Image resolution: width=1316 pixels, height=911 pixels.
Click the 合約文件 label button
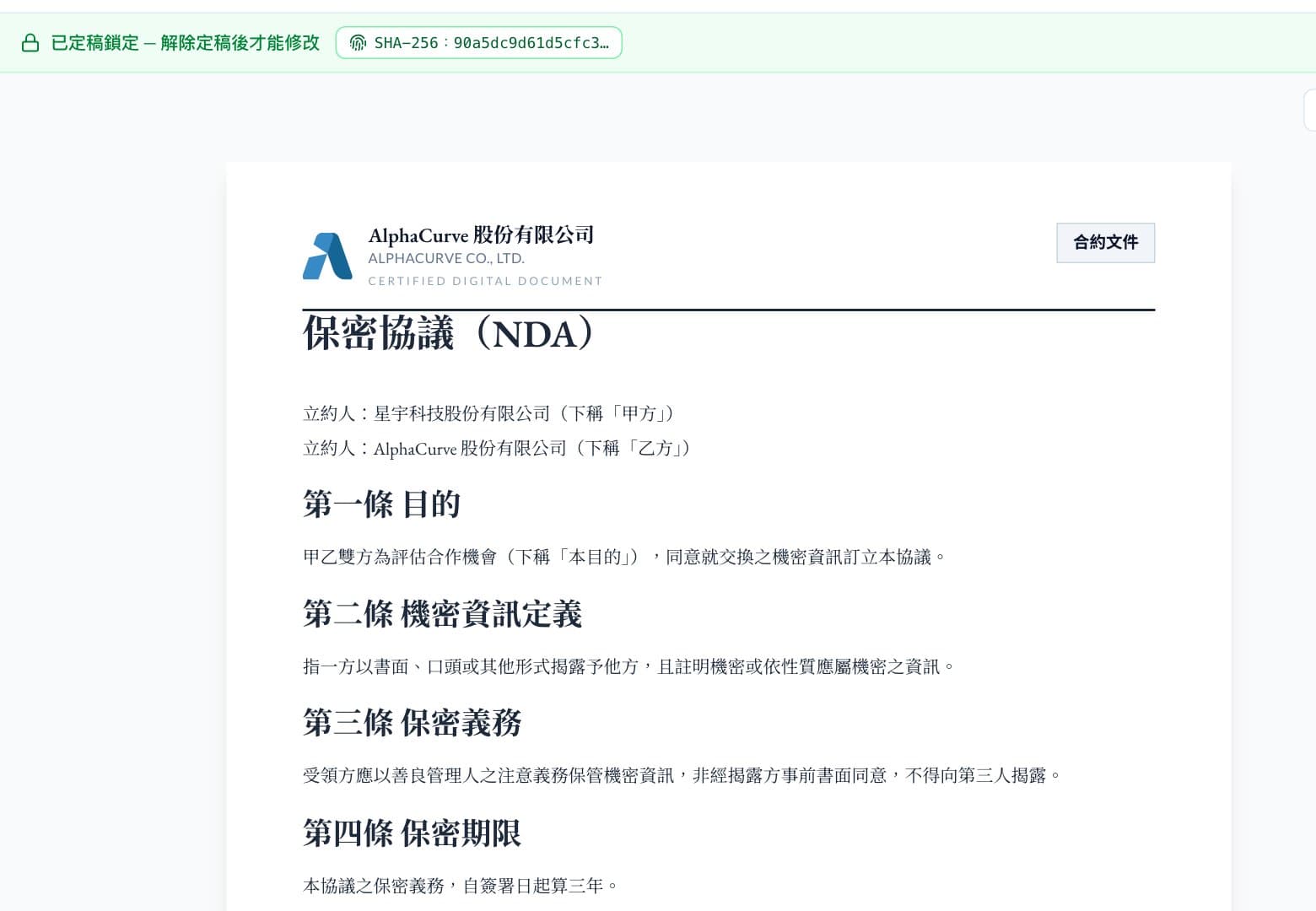click(x=1105, y=243)
